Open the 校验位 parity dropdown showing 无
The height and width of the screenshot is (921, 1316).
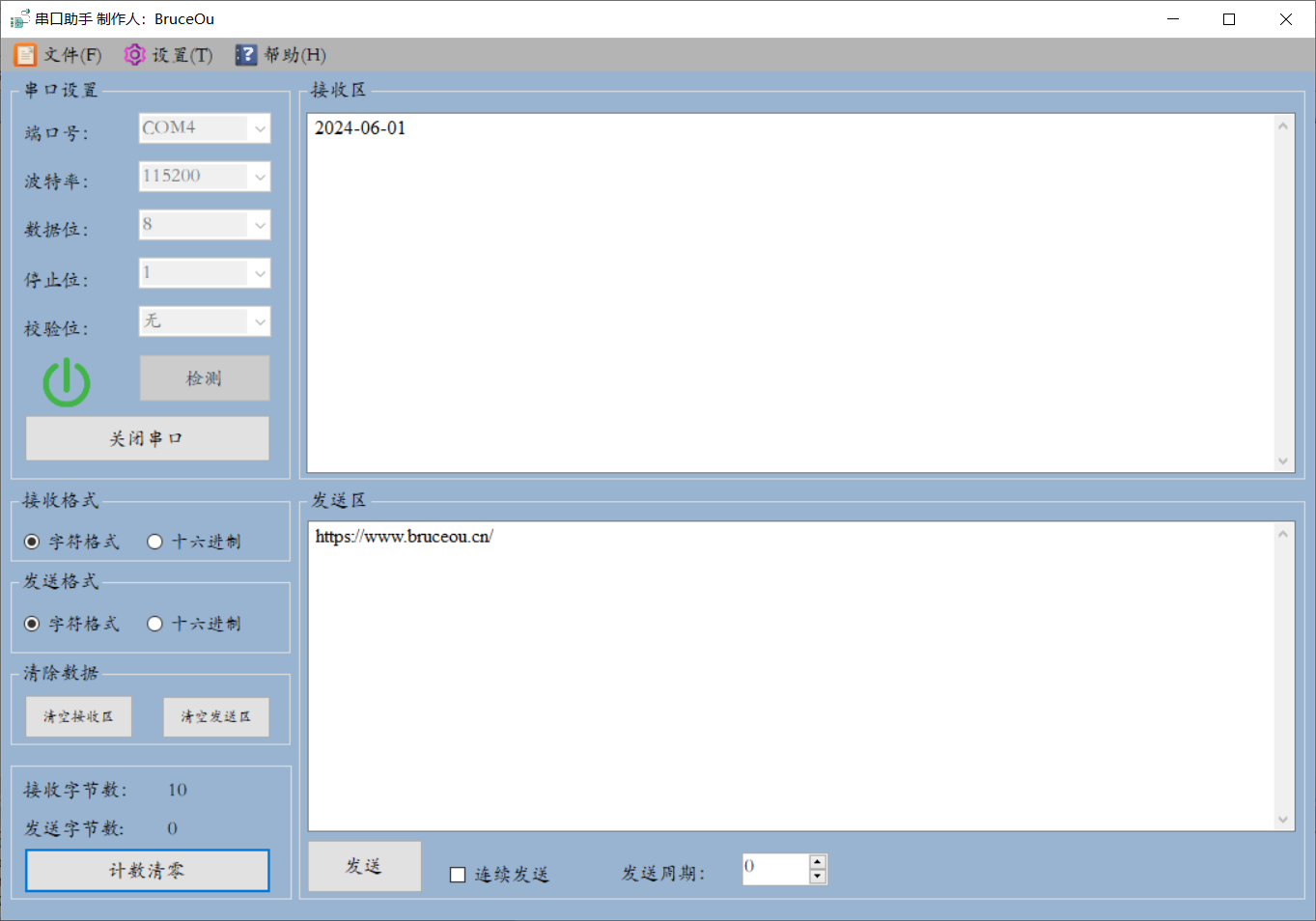205,321
